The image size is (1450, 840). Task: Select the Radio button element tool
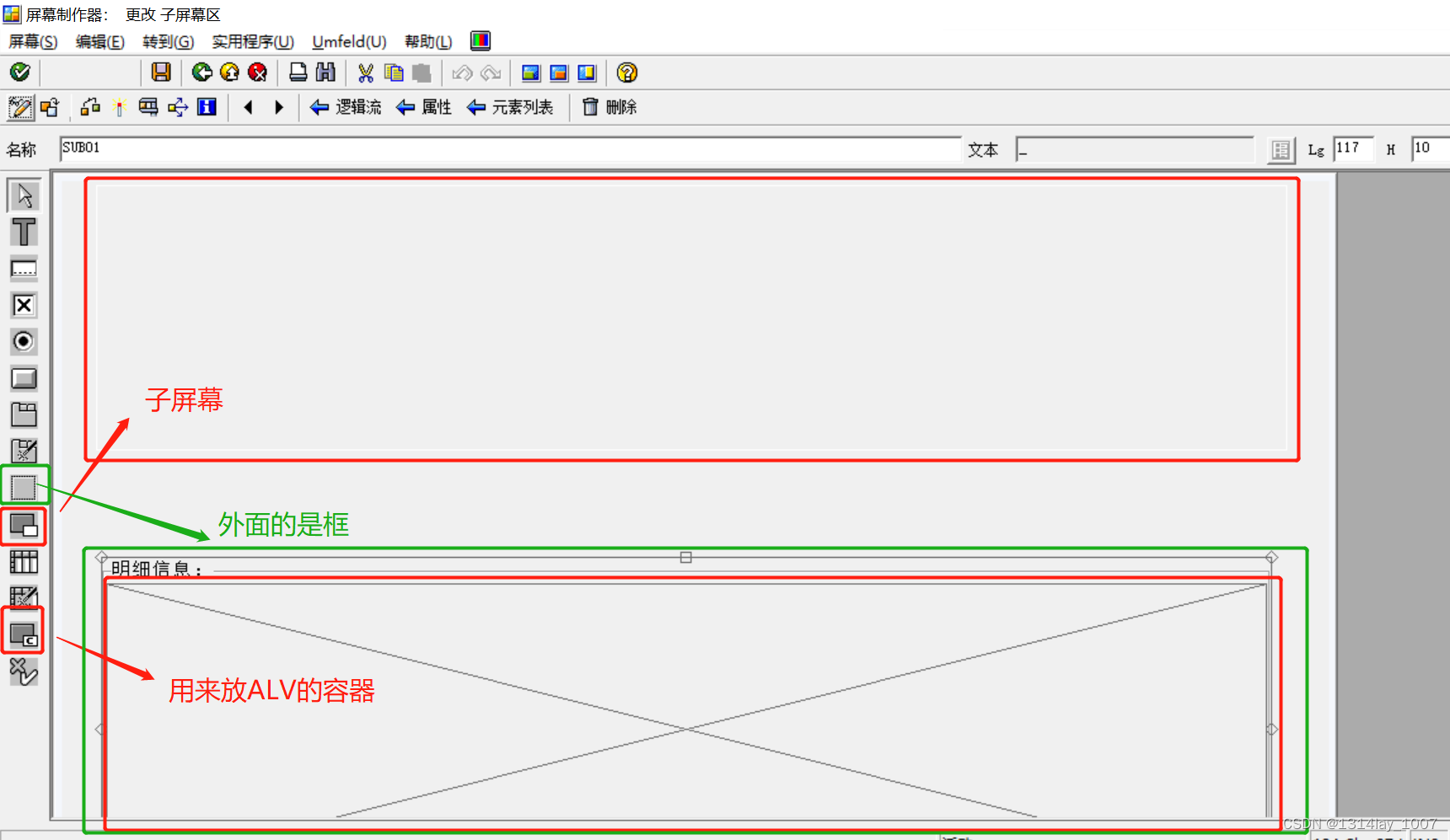[x=24, y=341]
